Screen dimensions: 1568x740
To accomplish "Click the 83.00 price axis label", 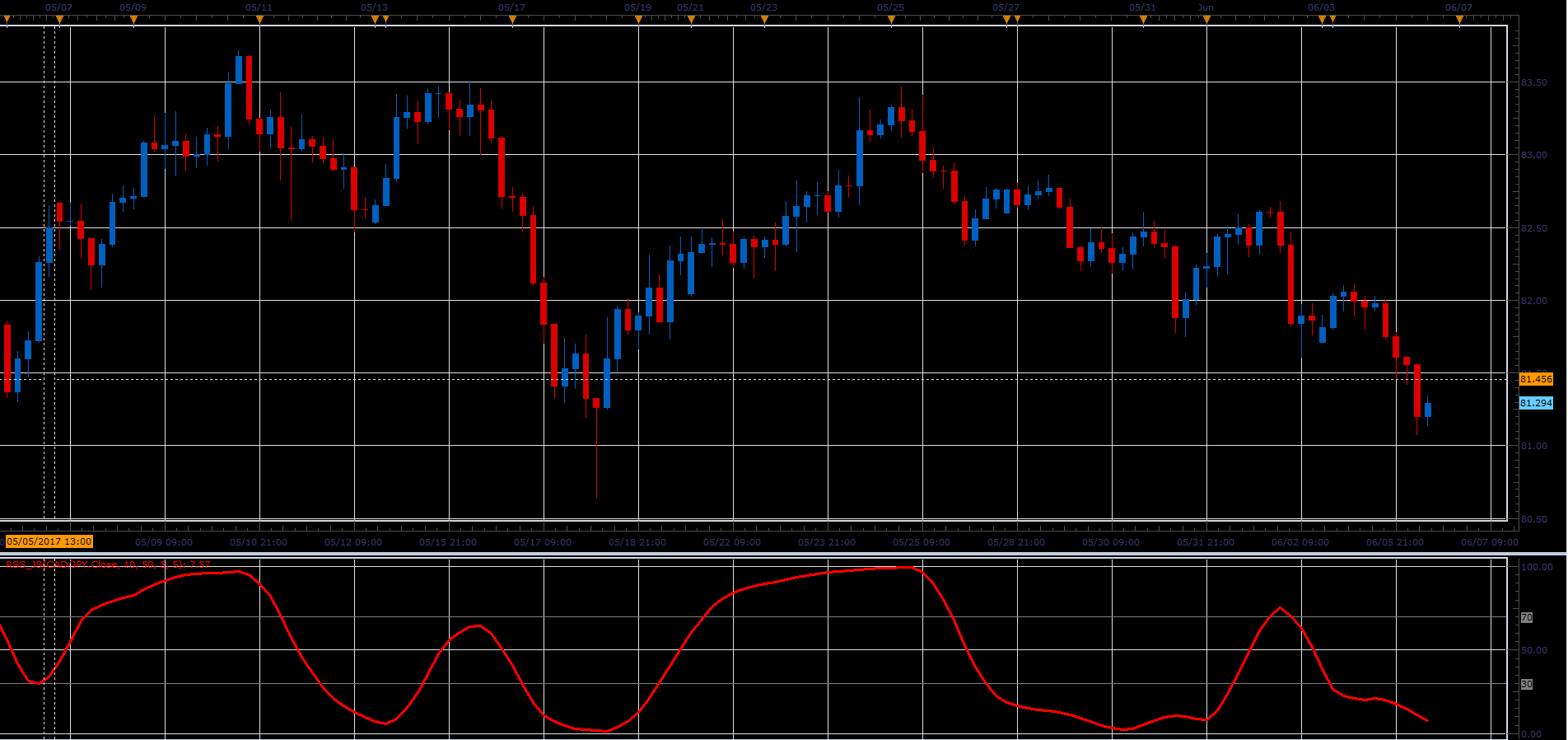I will pyautogui.click(x=1534, y=155).
